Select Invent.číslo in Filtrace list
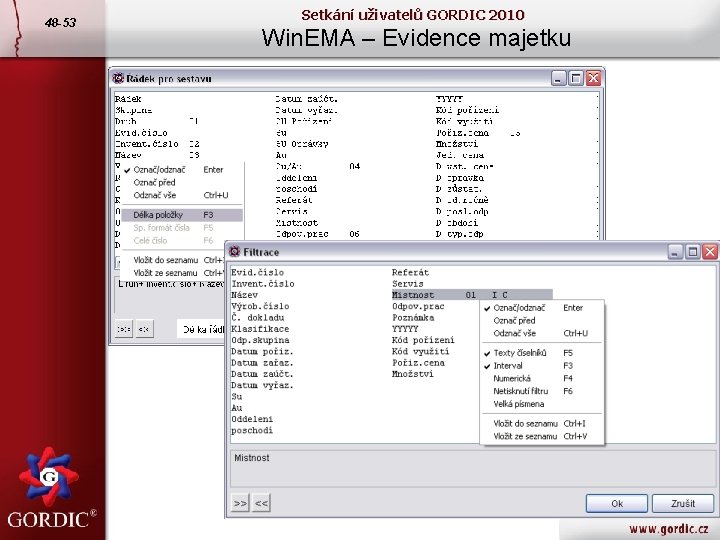The width and height of the screenshot is (720, 540). 263,284
